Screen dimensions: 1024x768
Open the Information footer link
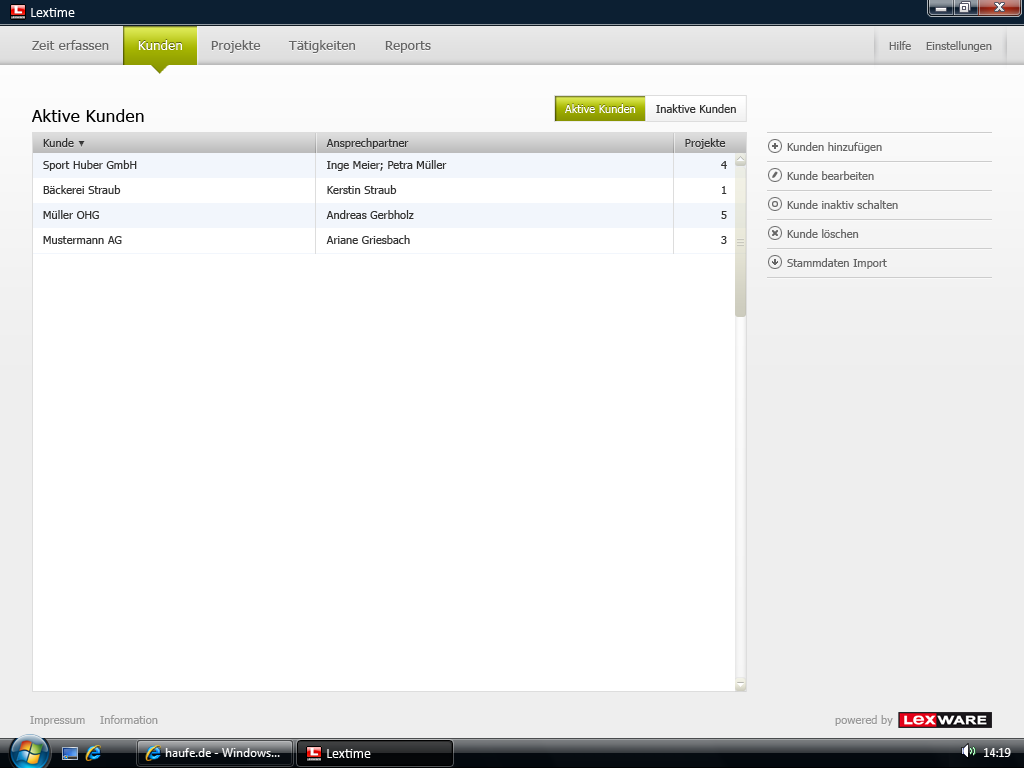(129, 720)
